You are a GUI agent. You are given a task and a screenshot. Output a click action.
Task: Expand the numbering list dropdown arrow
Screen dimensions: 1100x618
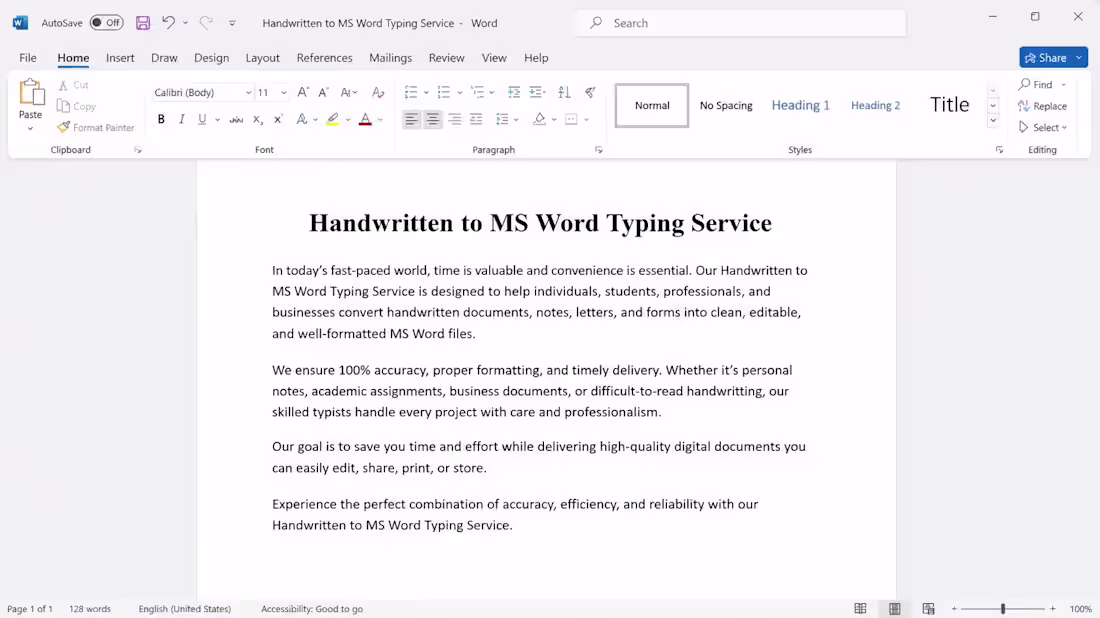460,93
